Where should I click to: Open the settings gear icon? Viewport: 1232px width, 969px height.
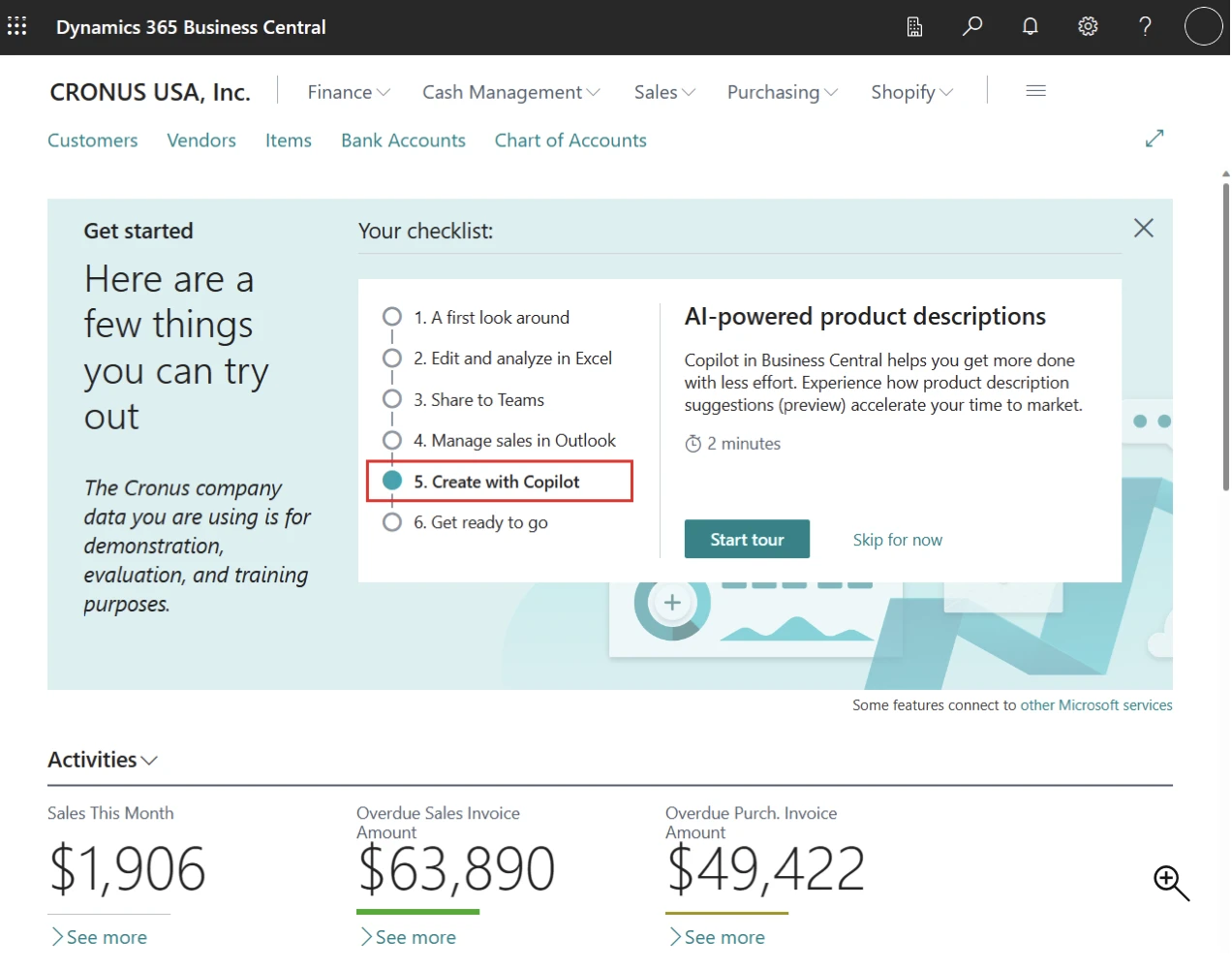coord(1088,26)
